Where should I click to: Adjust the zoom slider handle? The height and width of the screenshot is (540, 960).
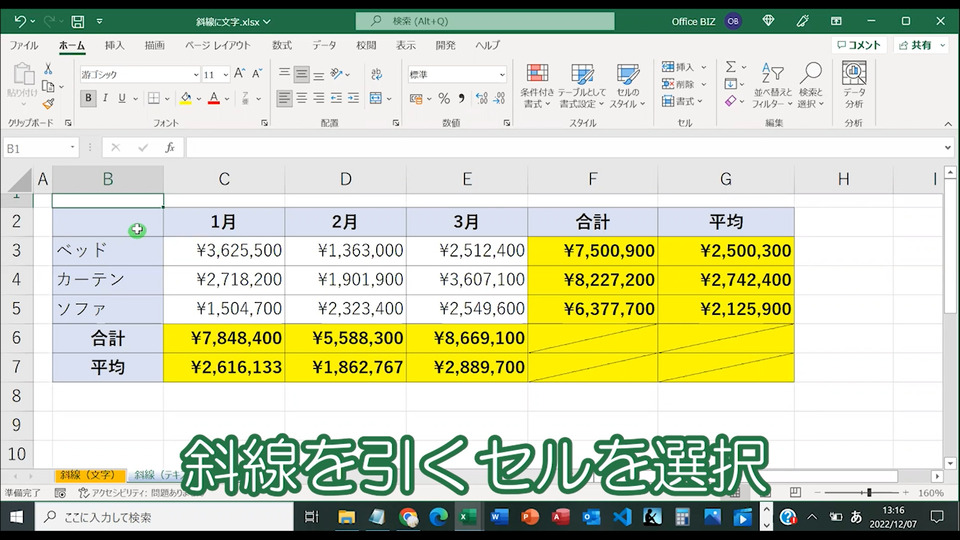click(x=869, y=492)
